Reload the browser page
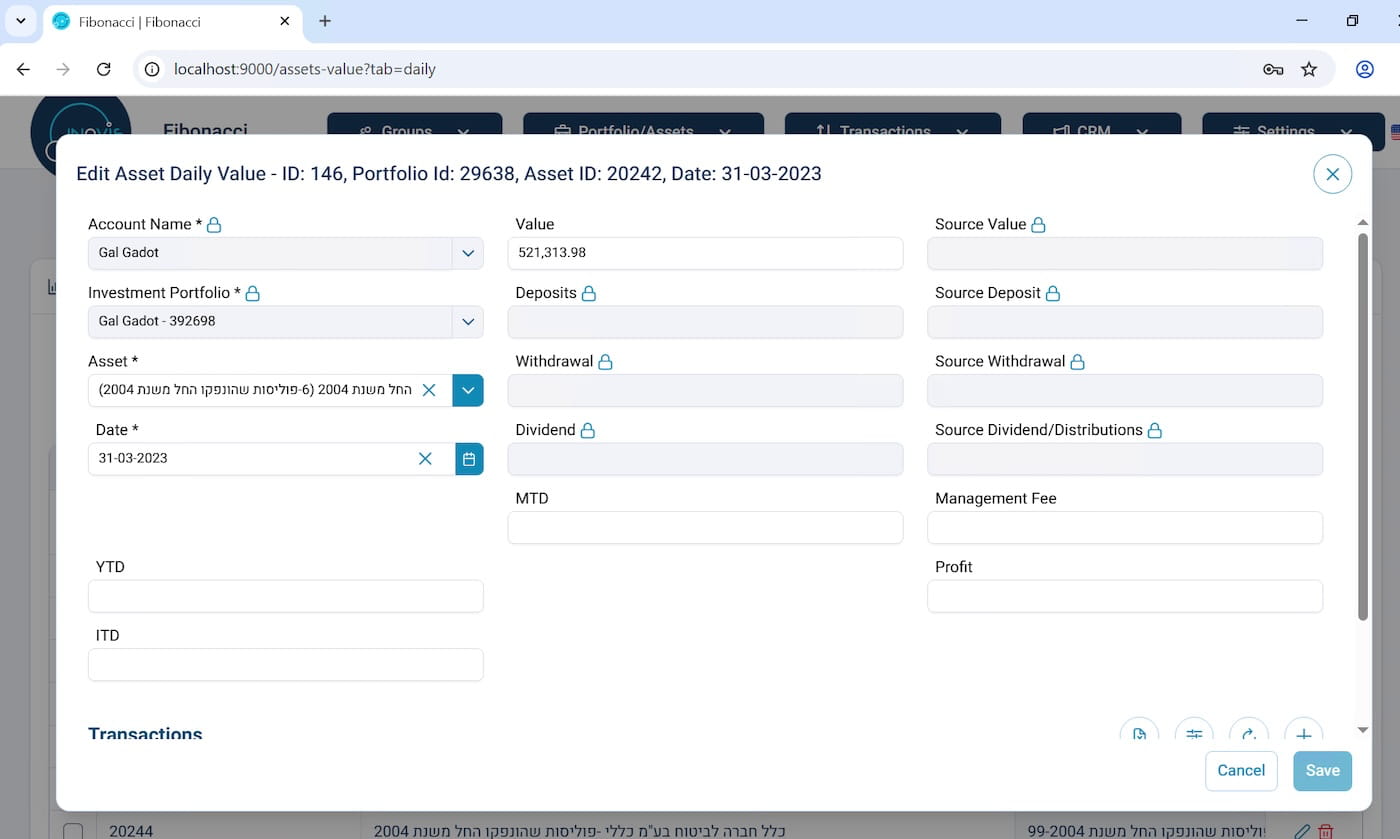The width and height of the screenshot is (1400, 839). [103, 69]
